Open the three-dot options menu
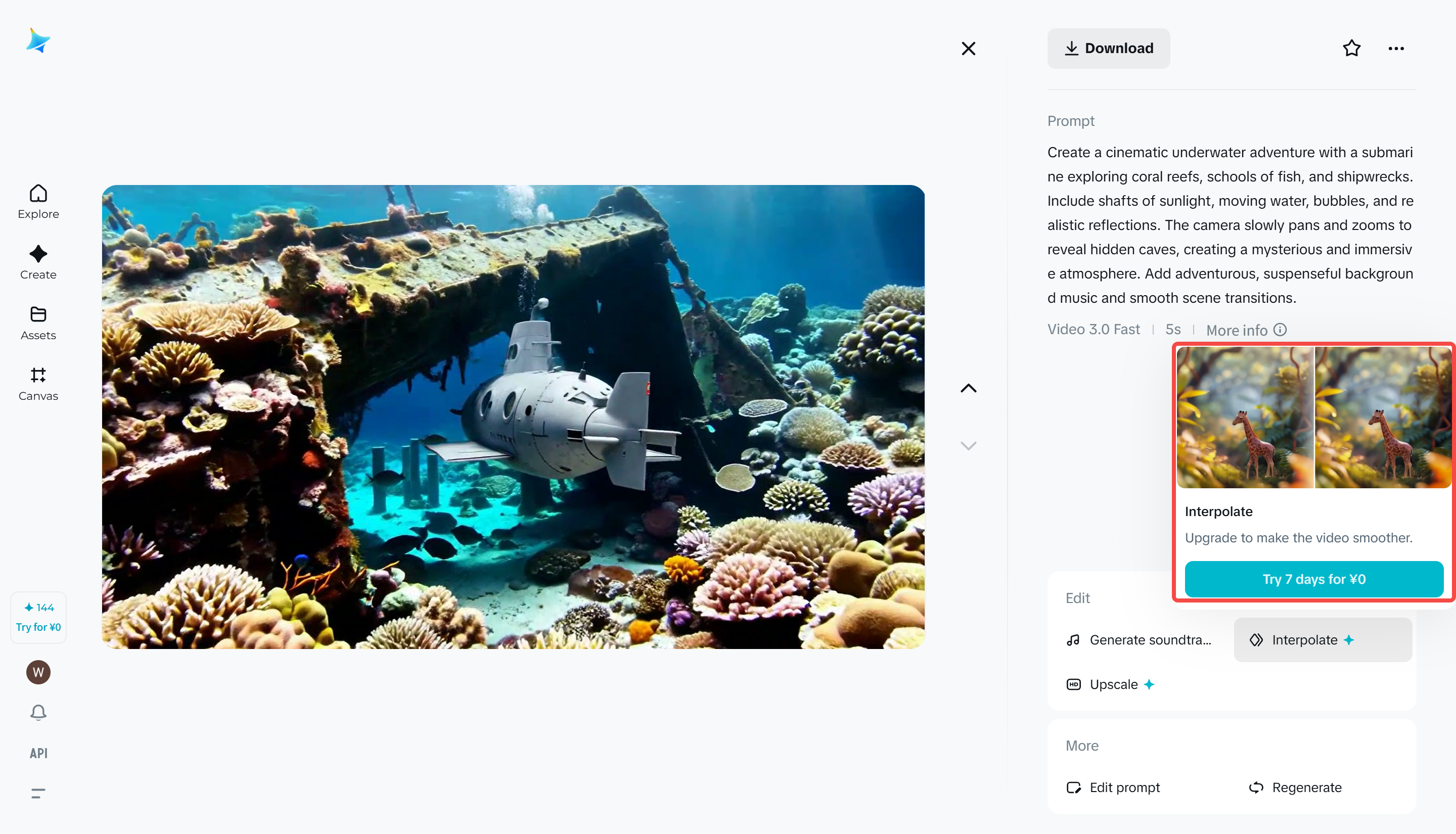1456x834 pixels. 1396,48
